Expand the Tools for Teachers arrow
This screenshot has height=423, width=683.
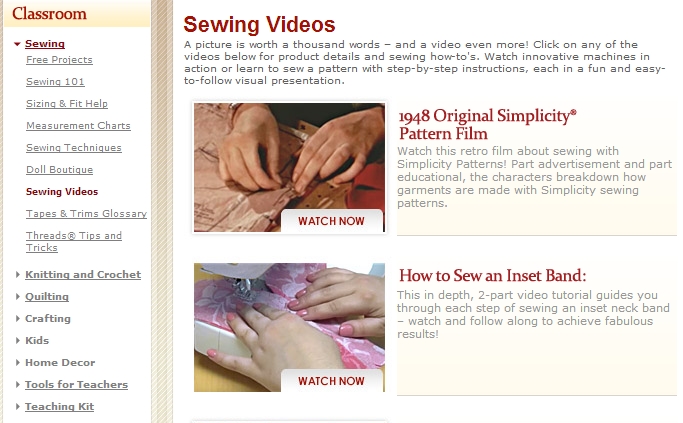pyautogui.click(x=17, y=384)
